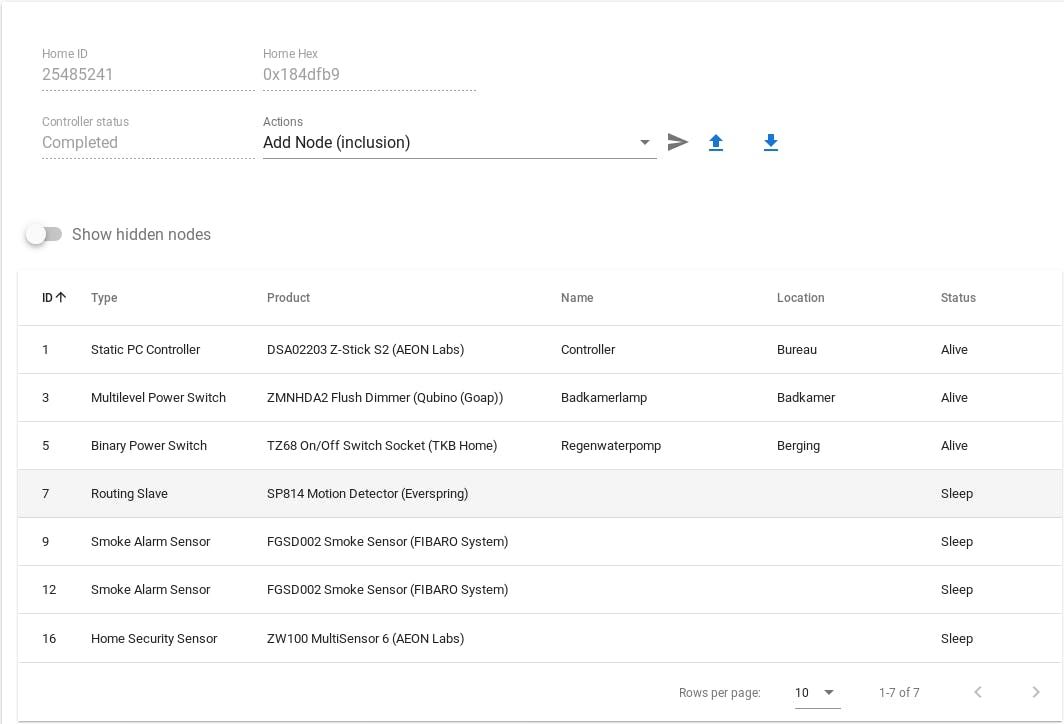This screenshot has height=724, width=1064.
Task: Sort by the Location column header
Action: pos(800,298)
